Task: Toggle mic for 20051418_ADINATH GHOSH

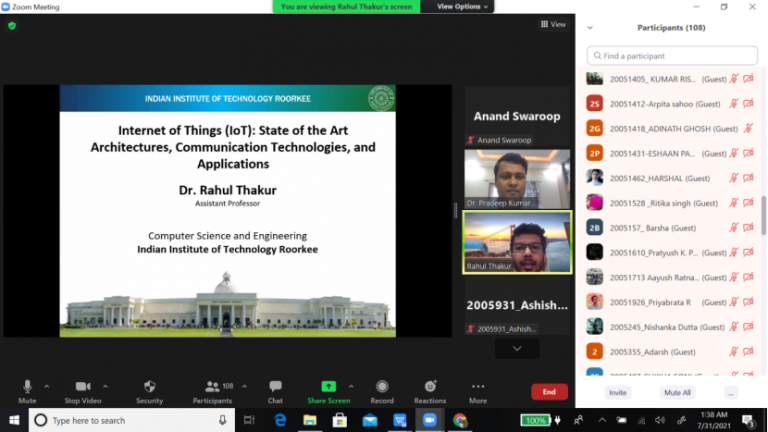Action: tap(748, 129)
